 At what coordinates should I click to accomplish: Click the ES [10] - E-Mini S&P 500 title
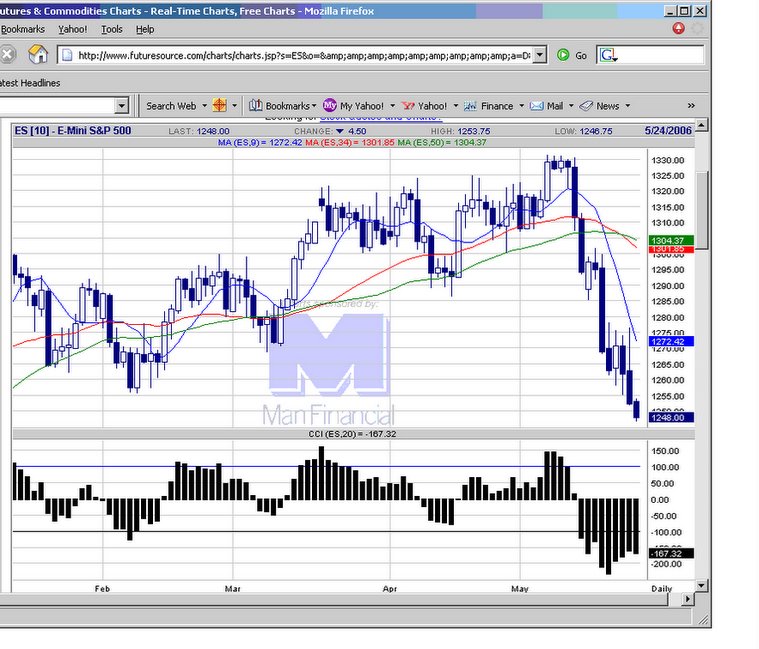pos(73,131)
